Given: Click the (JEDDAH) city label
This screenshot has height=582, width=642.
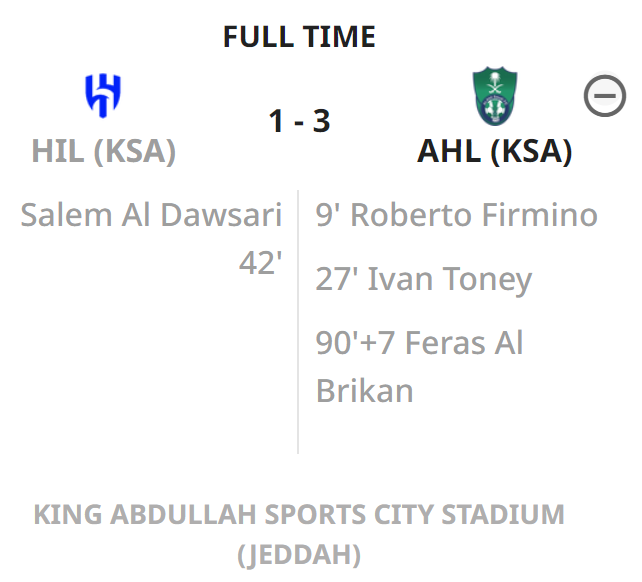Looking at the screenshot, I should (x=299, y=555).
